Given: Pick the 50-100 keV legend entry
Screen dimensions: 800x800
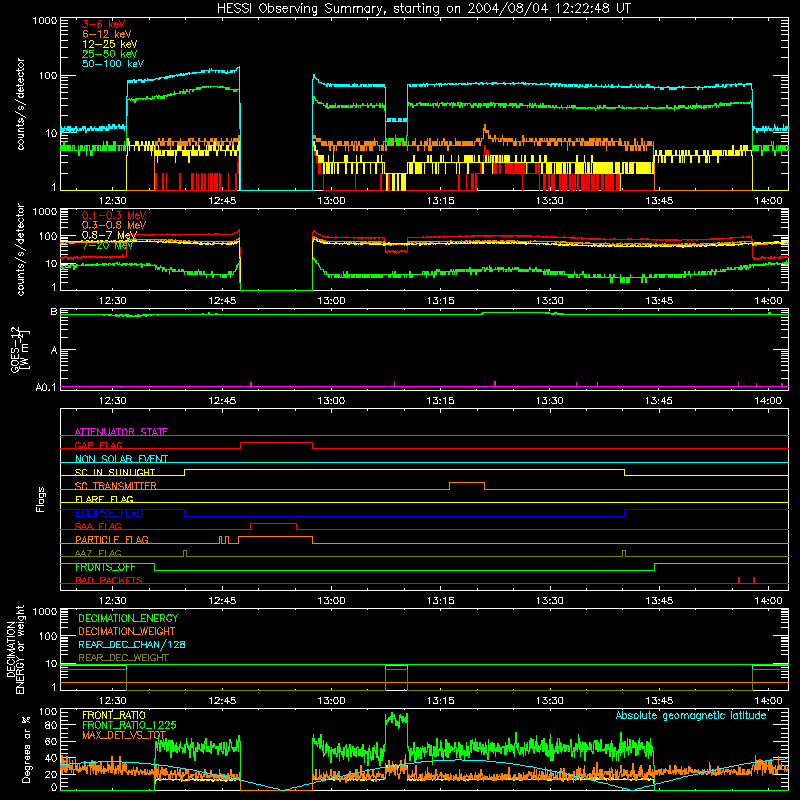Looking at the screenshot, I should coord(112,64).
